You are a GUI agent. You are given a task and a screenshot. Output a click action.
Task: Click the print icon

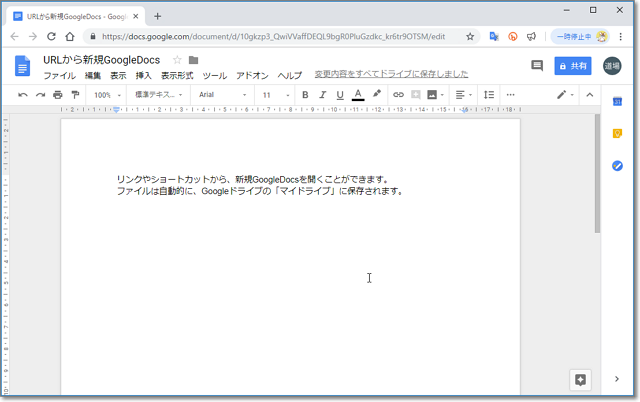pyautogui.click(x=58, y=95)
